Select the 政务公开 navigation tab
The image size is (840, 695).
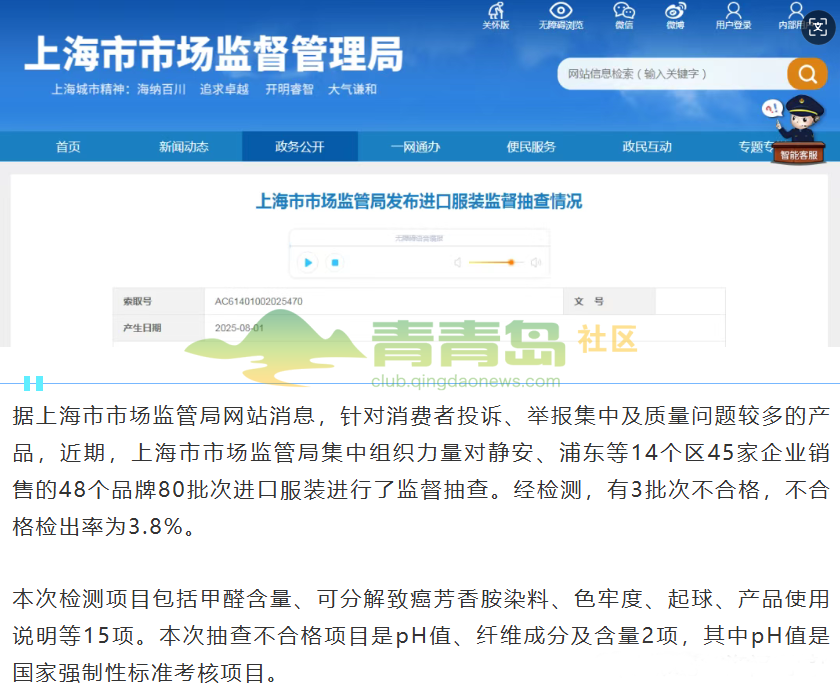(300, 147)
